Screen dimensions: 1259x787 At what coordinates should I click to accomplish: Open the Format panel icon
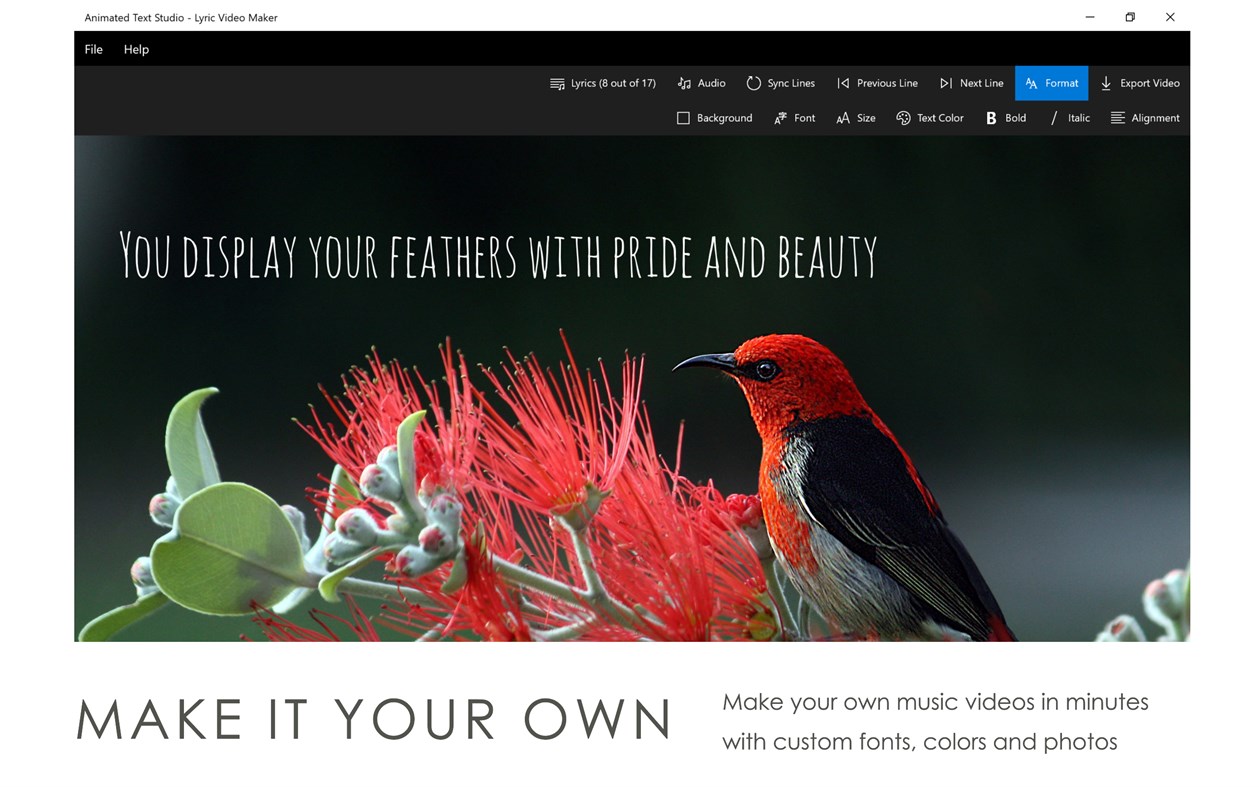[1030, 83]
